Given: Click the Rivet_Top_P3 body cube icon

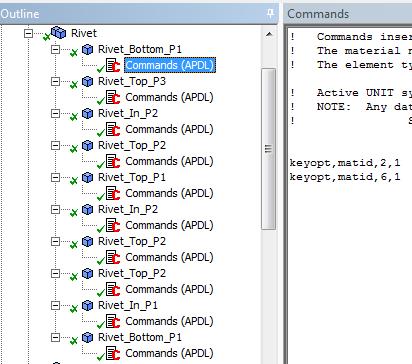Looking at the screenshot, I should point(87,81).
